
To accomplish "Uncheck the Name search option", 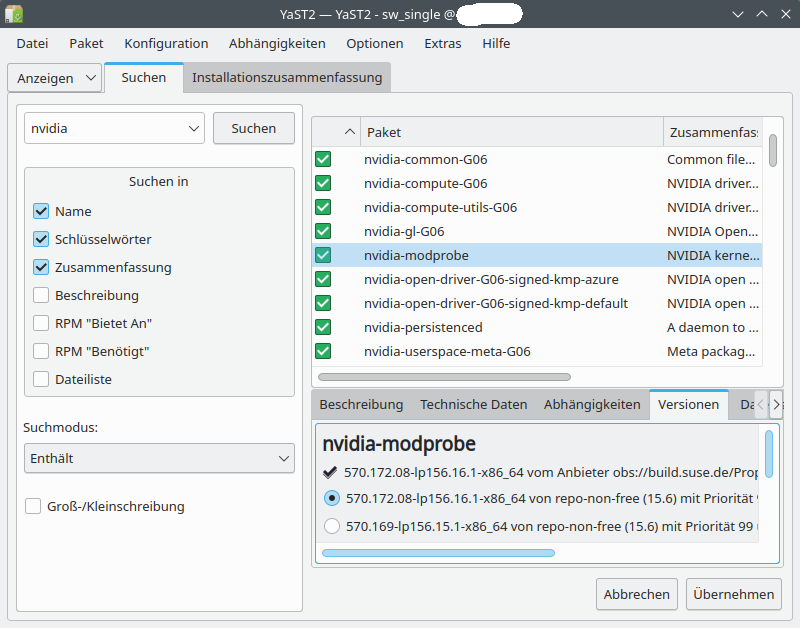I will (x=41, y=211).
